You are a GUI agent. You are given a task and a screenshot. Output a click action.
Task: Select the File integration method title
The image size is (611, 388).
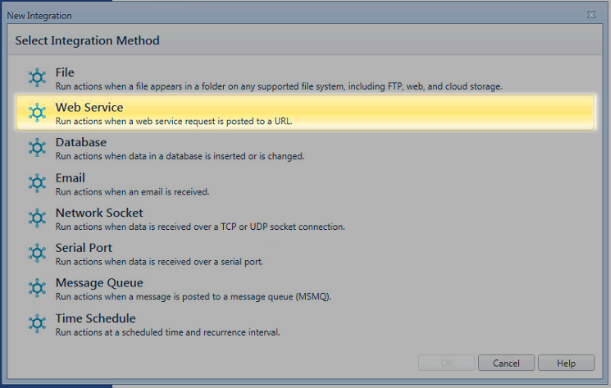(x=65, y=72)
